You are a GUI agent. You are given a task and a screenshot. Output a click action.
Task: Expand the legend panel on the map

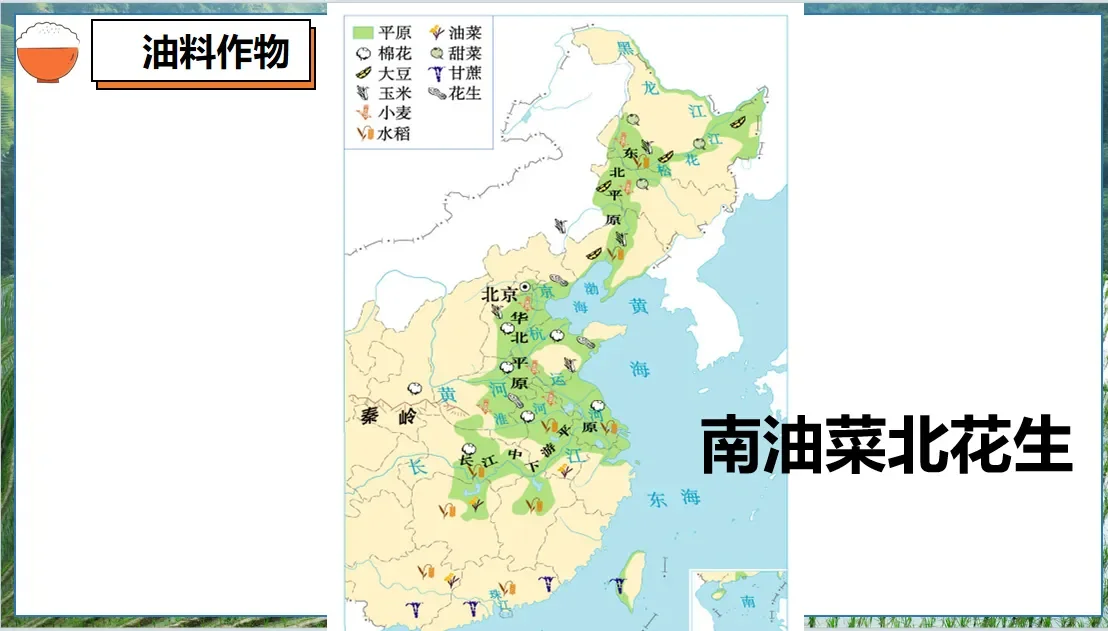pyautogui.click(x=417, y=80)
